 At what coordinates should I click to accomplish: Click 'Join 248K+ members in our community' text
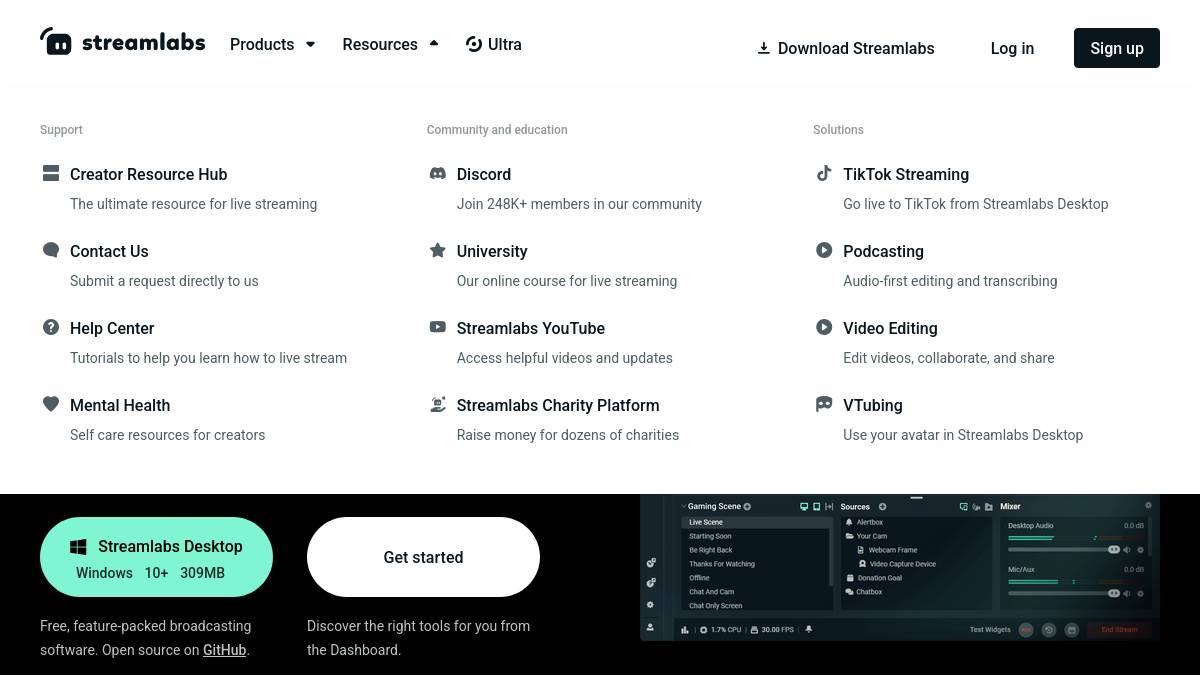(579, 204)
